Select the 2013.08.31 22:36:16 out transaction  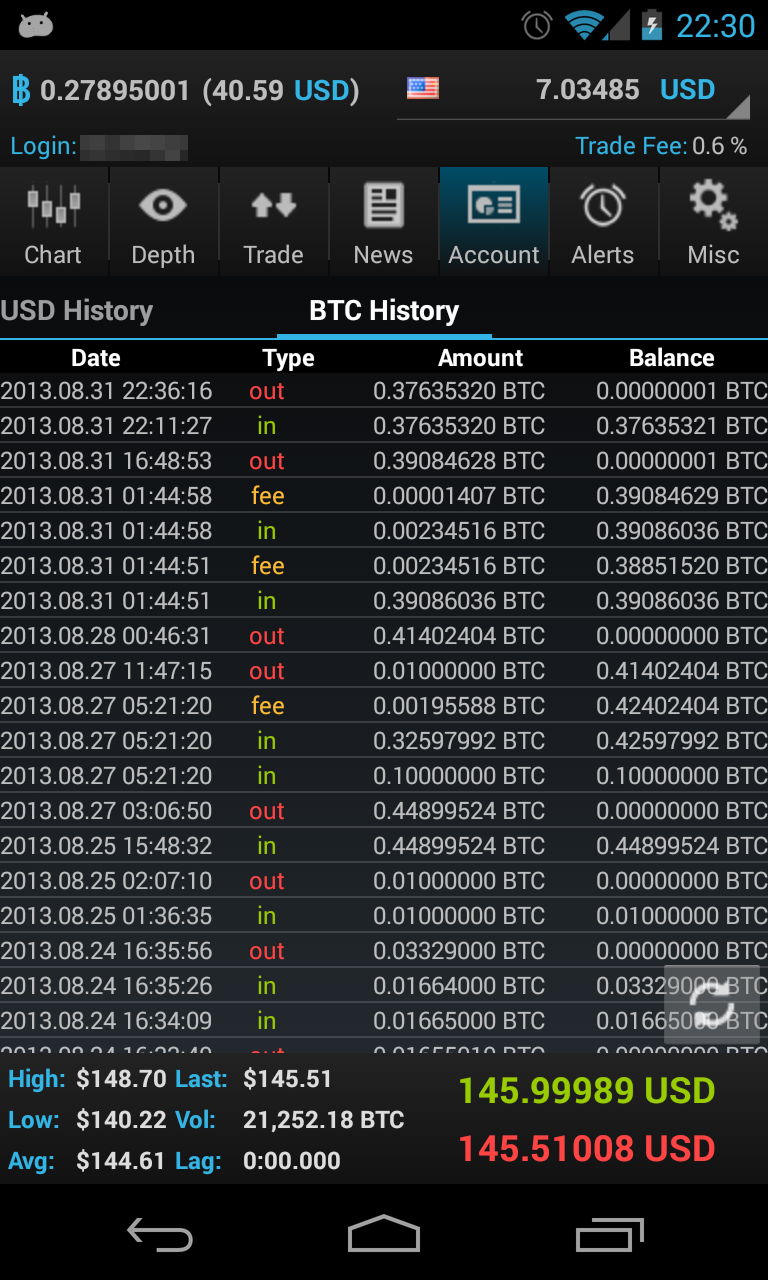tap(384, 391)
